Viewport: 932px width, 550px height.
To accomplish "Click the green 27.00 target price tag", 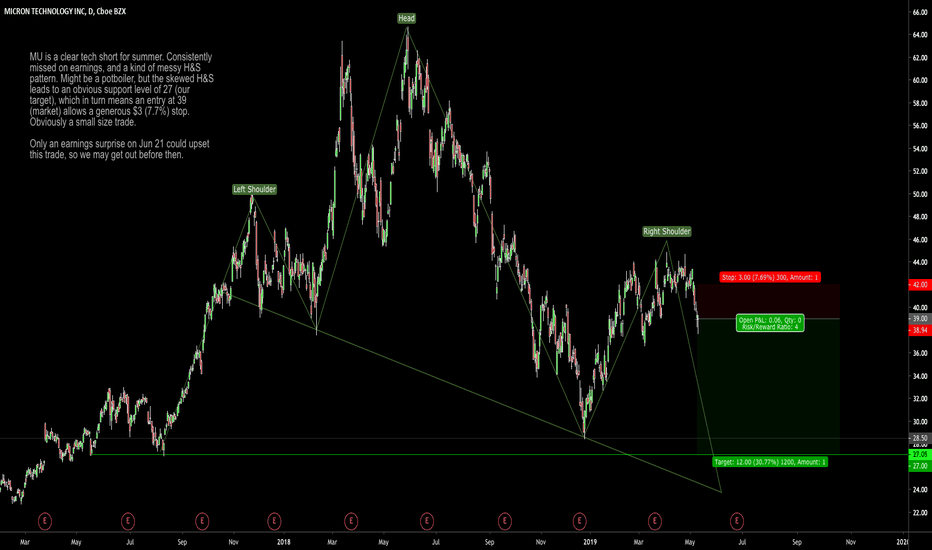I will pyautogui.click(x=920, y=466).
